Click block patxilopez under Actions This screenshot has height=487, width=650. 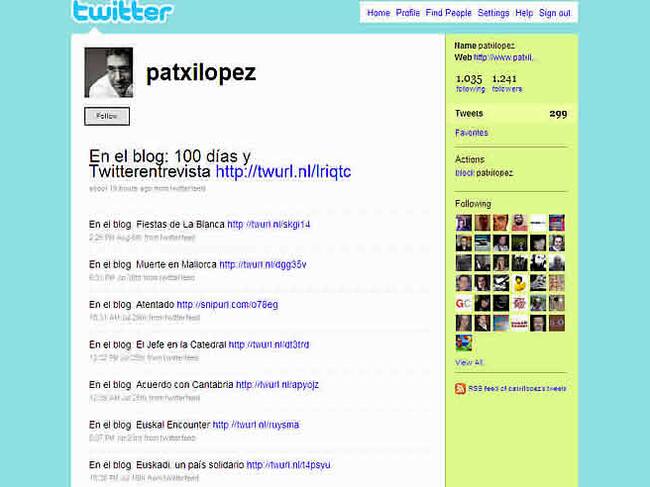coord(484,172)
